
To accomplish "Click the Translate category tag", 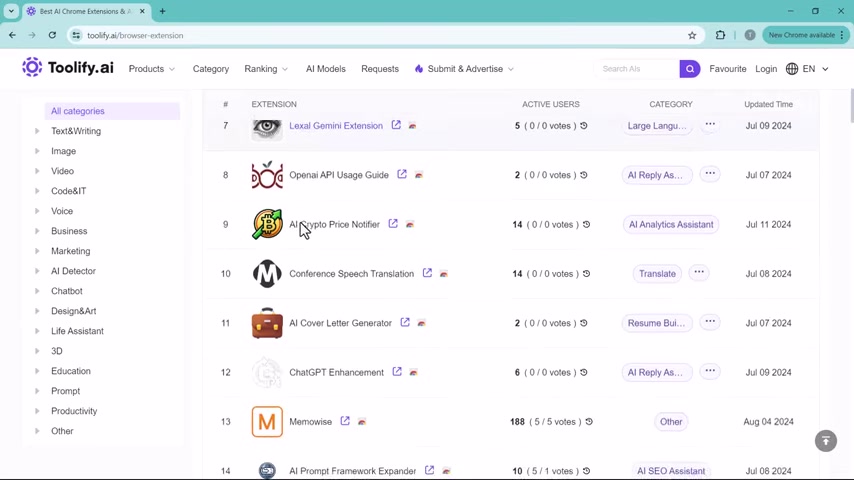I will point(657,274).
